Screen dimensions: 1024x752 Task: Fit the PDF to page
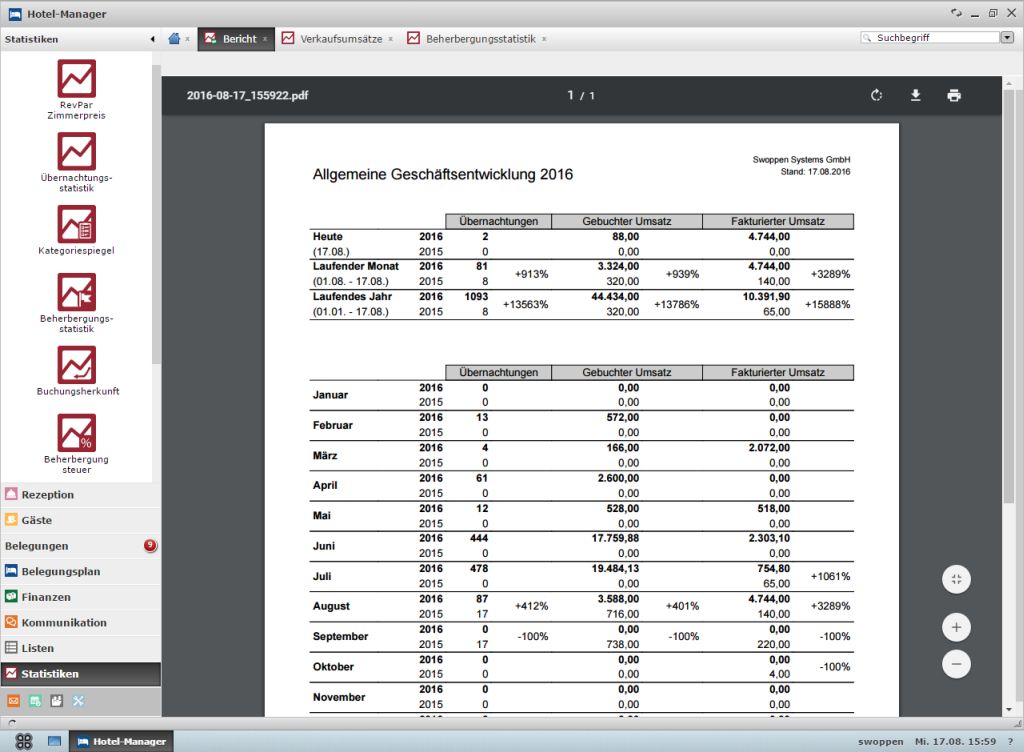[x=956, y=579]
